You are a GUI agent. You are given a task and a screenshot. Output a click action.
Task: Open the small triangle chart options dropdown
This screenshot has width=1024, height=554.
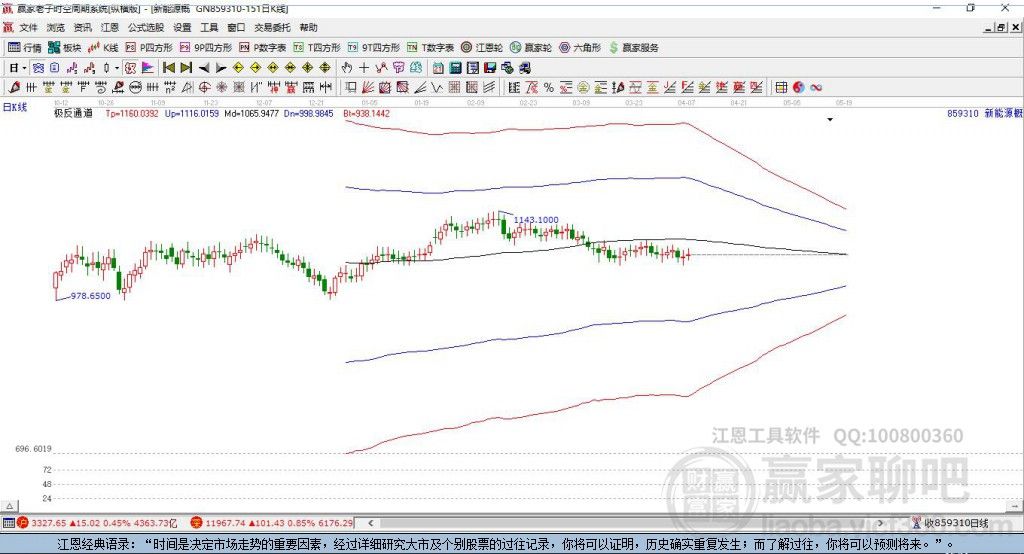click(829, 120)
